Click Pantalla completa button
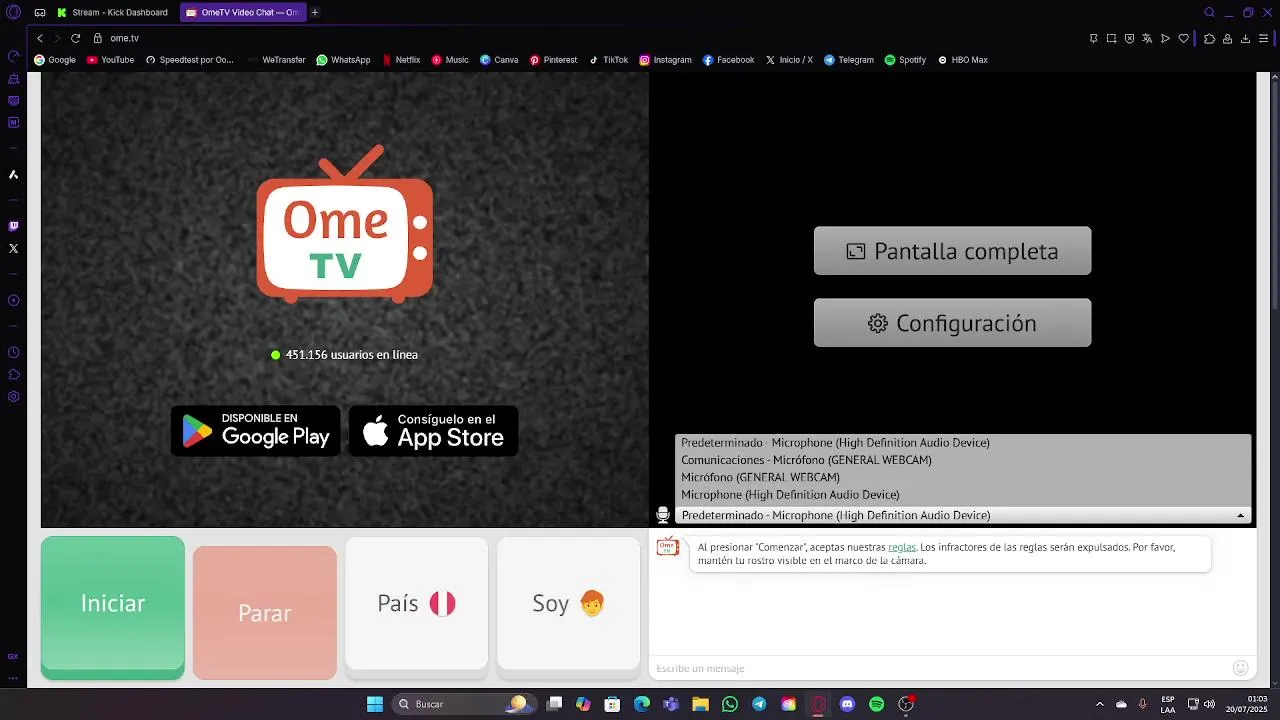The width and height of the screenshot is (1280, 720). tap(952, 251)
